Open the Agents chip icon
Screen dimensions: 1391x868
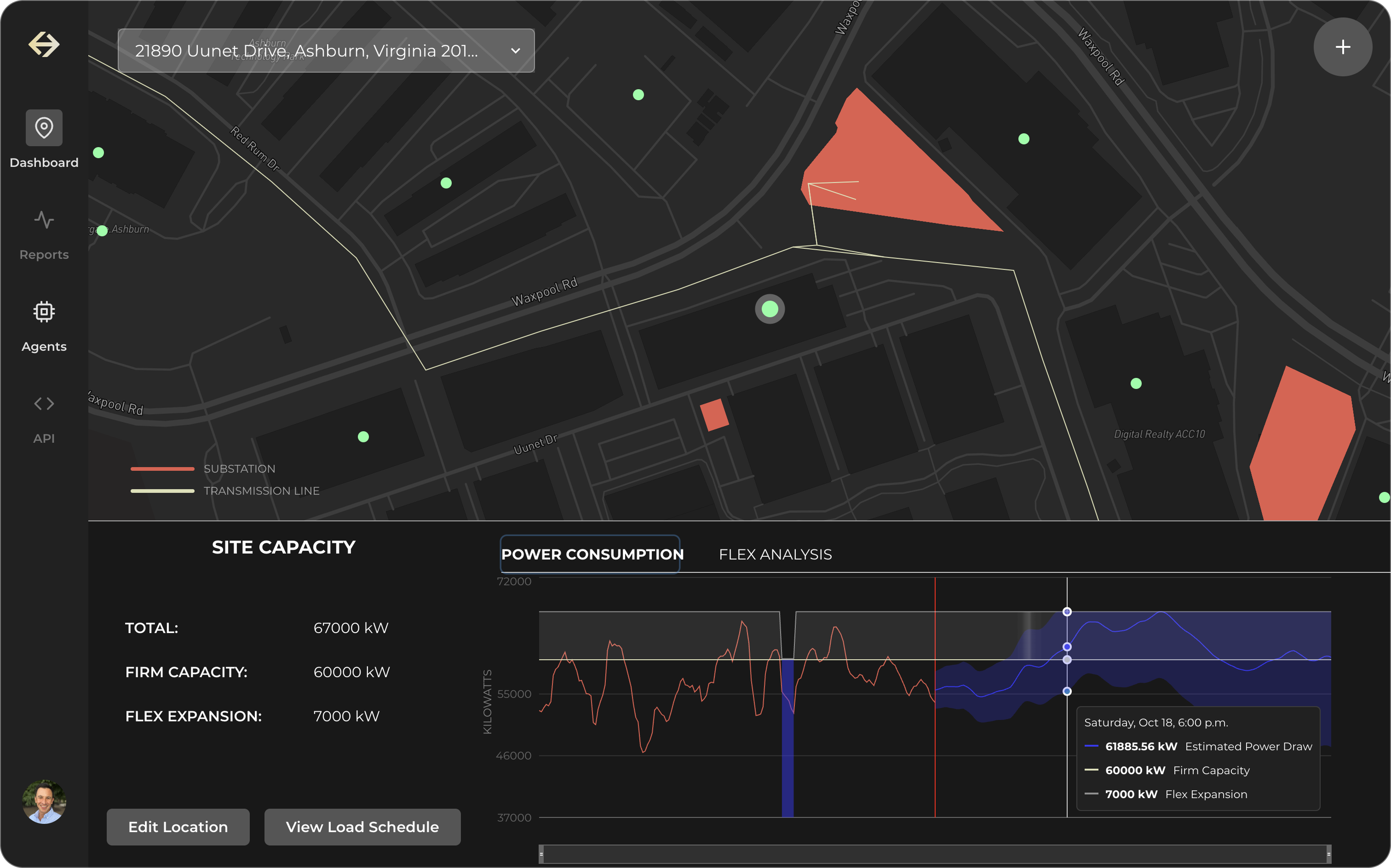[44, 312]
